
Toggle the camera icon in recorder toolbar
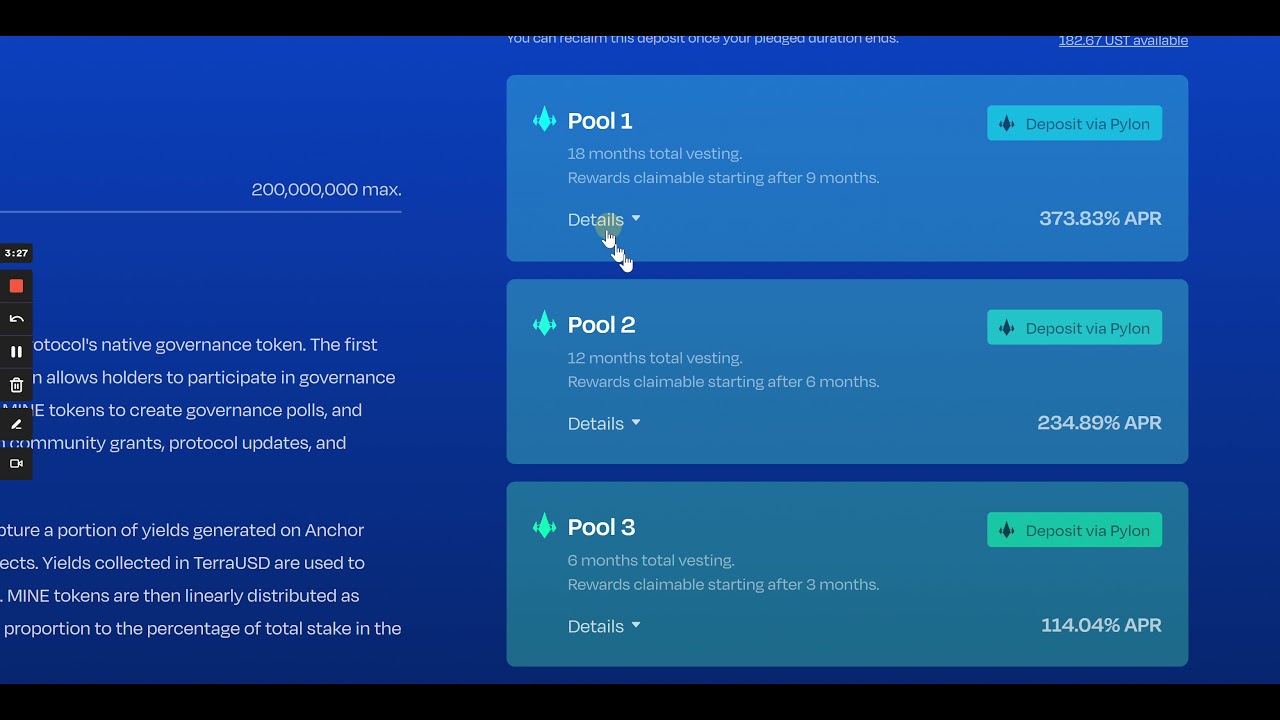click(16, 463)
